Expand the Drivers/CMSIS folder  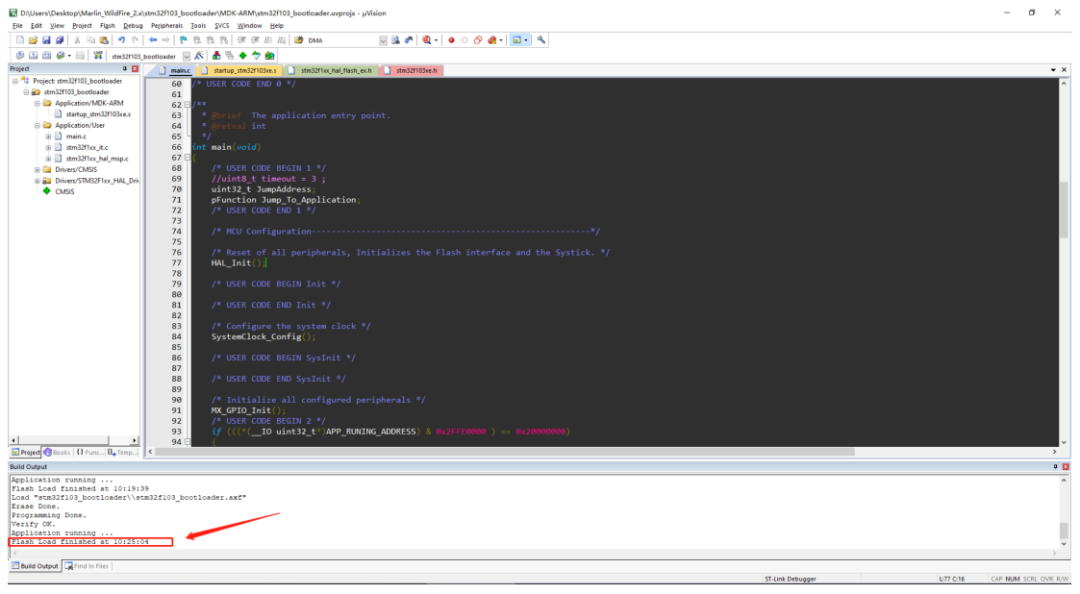[x=37, y=170]
